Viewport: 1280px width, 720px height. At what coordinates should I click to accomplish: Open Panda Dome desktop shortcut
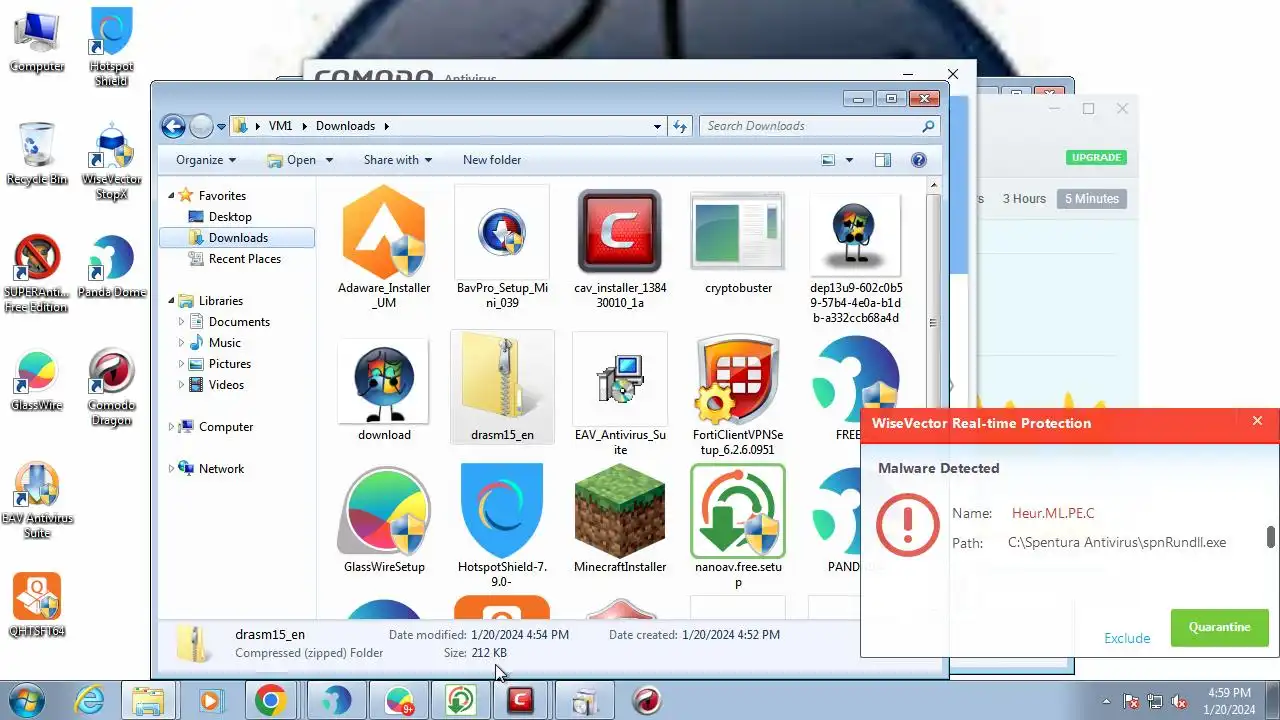pyautogui.click(x=111, y=267)
